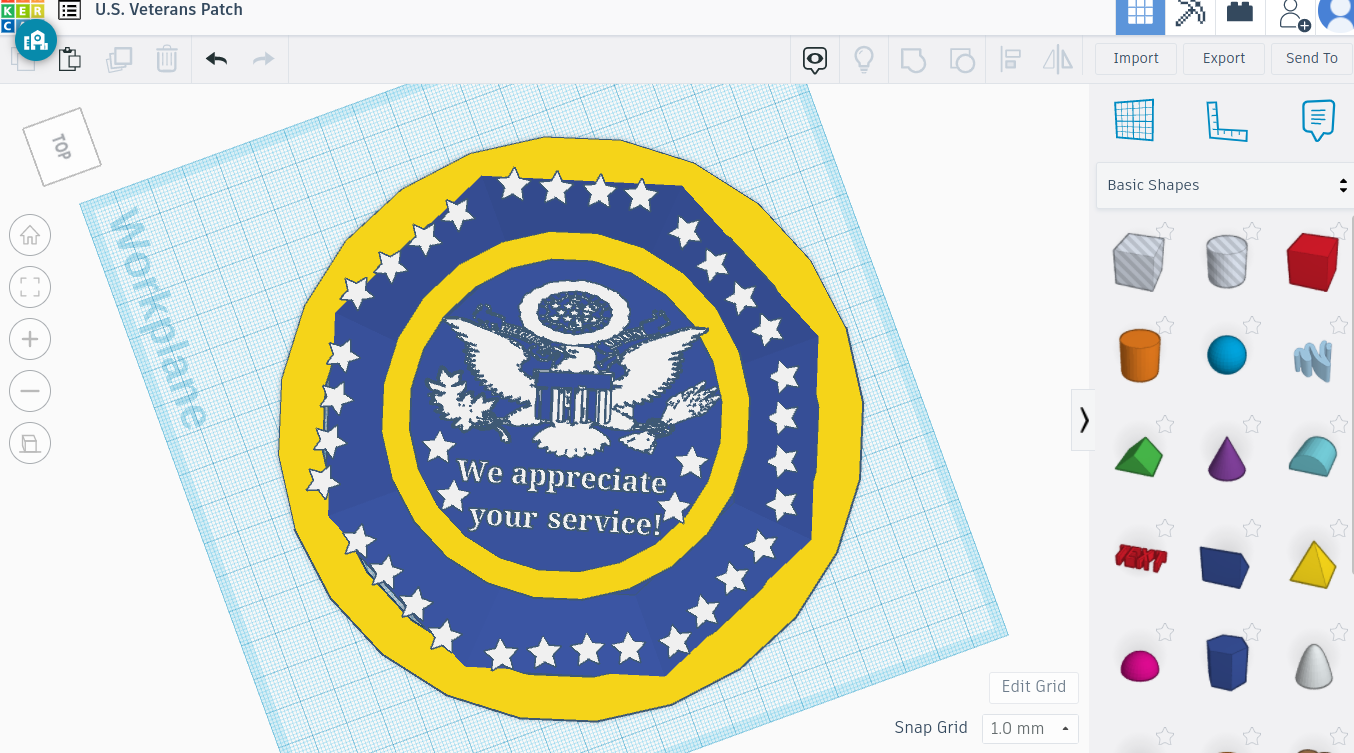Zoom in with the plus button
Viewport: 1354px width, 753px height.
pyautogui.click(x=30, y=340)
